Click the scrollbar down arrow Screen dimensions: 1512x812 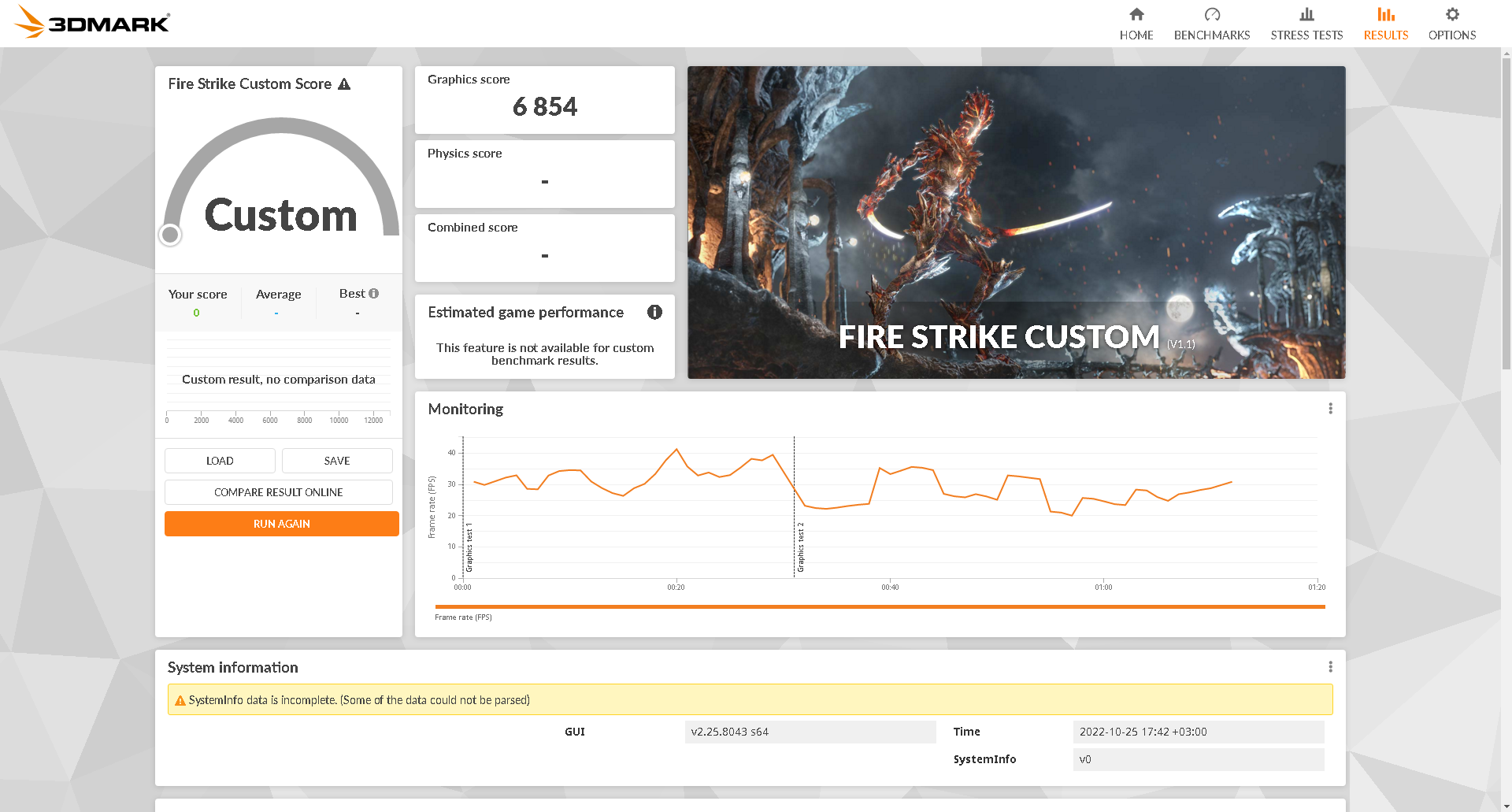click(1506, 806)
